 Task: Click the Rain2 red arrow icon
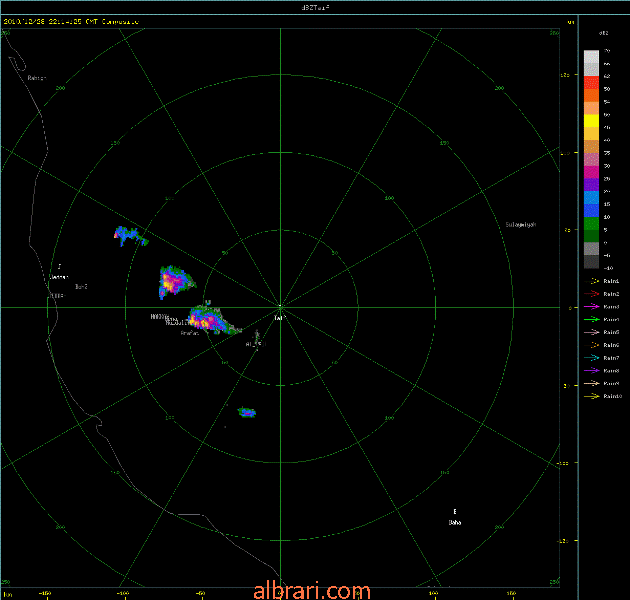coord(592,294)
